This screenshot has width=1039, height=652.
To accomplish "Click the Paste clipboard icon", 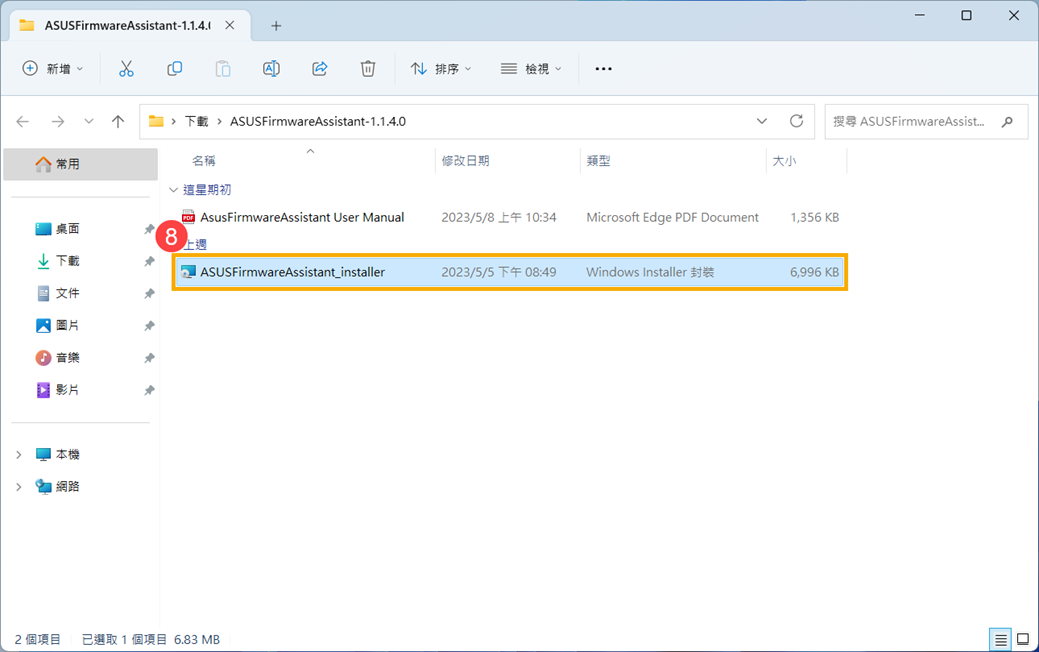I will click(x=223, y=69).
